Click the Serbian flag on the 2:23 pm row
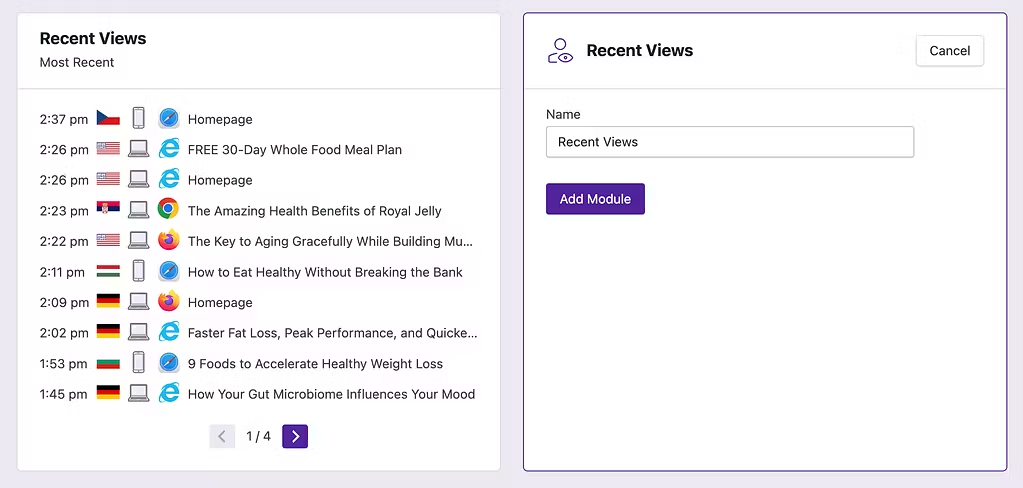The height and width of the screenshot is (488, 1023). point(108,209)
